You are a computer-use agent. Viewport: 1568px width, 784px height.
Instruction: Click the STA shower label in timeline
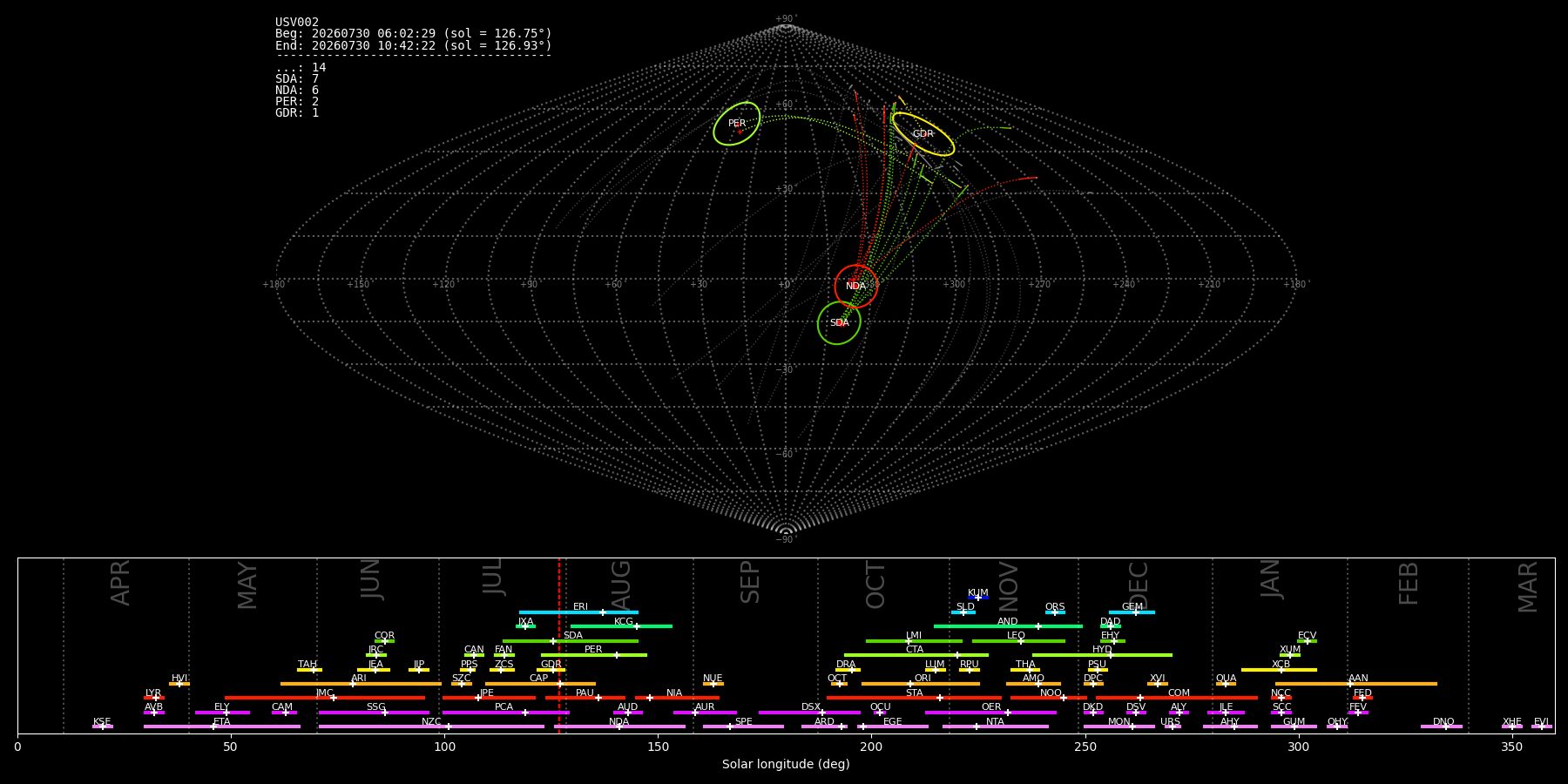click(915, 693)
